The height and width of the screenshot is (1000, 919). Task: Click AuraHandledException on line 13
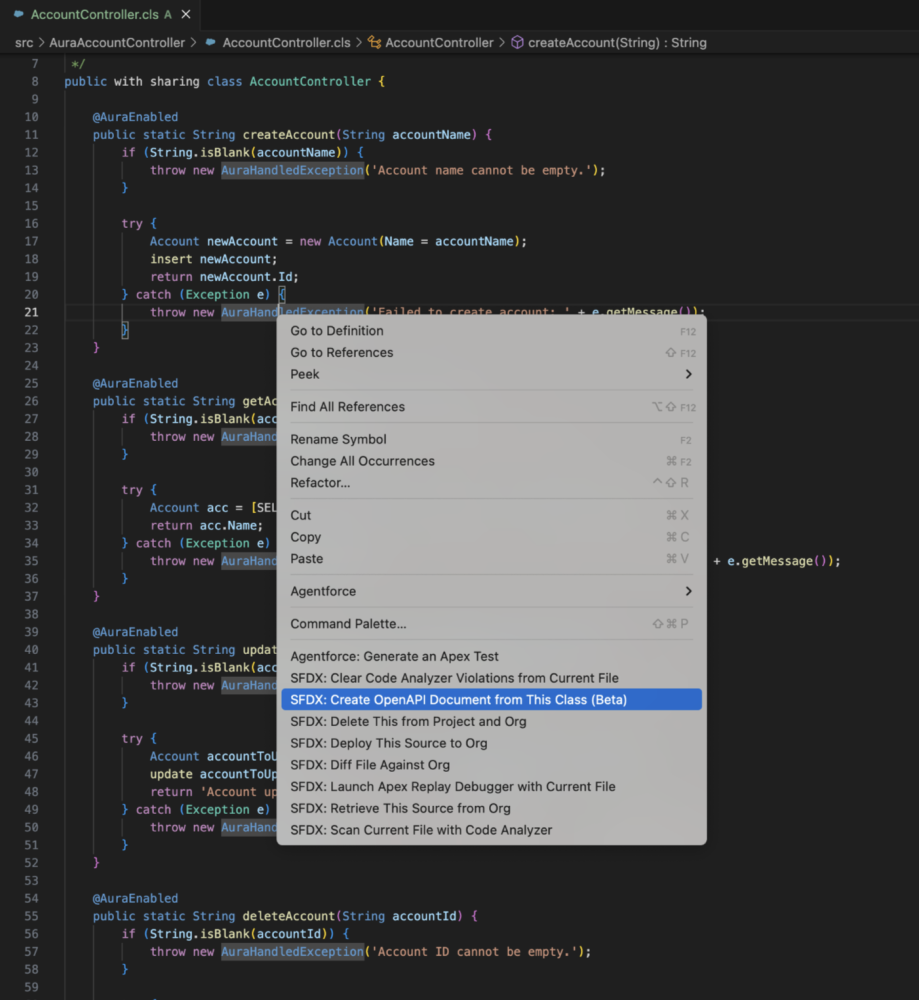pyautogui.click(x=292, y=170)
